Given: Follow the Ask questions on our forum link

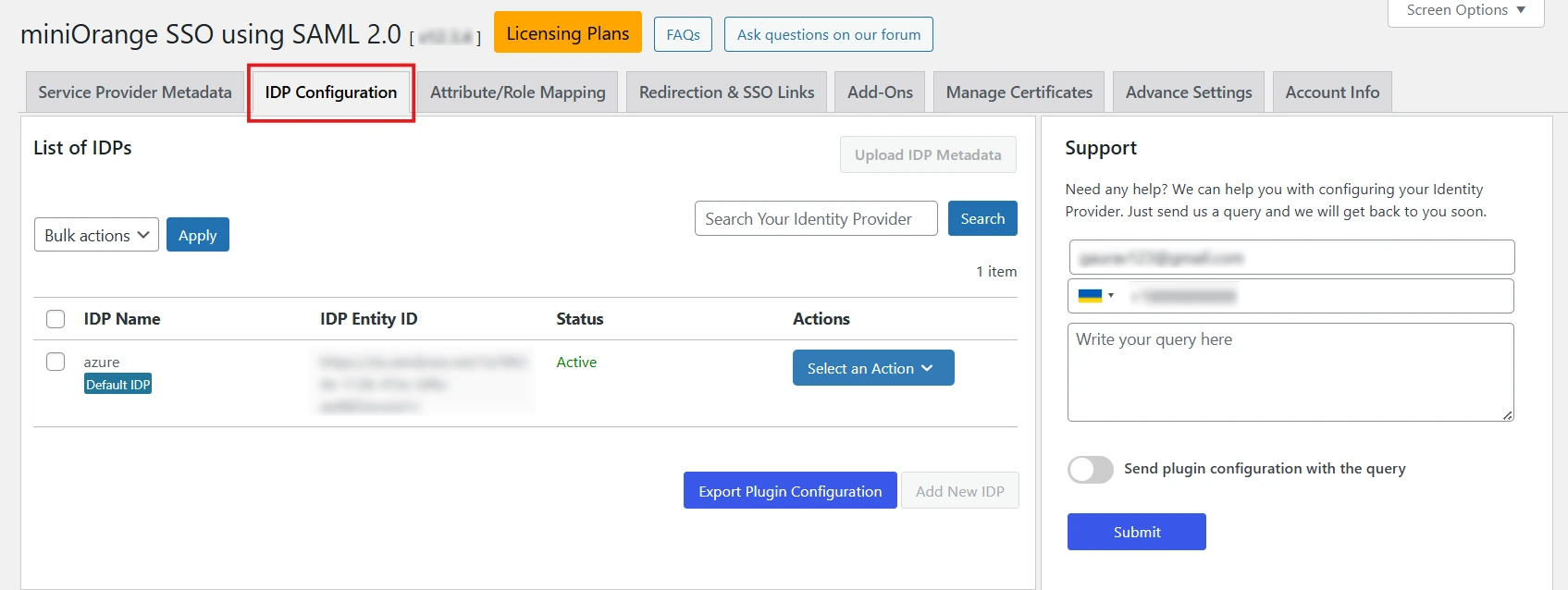Looking at the screenshot, I should click(x=828, y=34).
